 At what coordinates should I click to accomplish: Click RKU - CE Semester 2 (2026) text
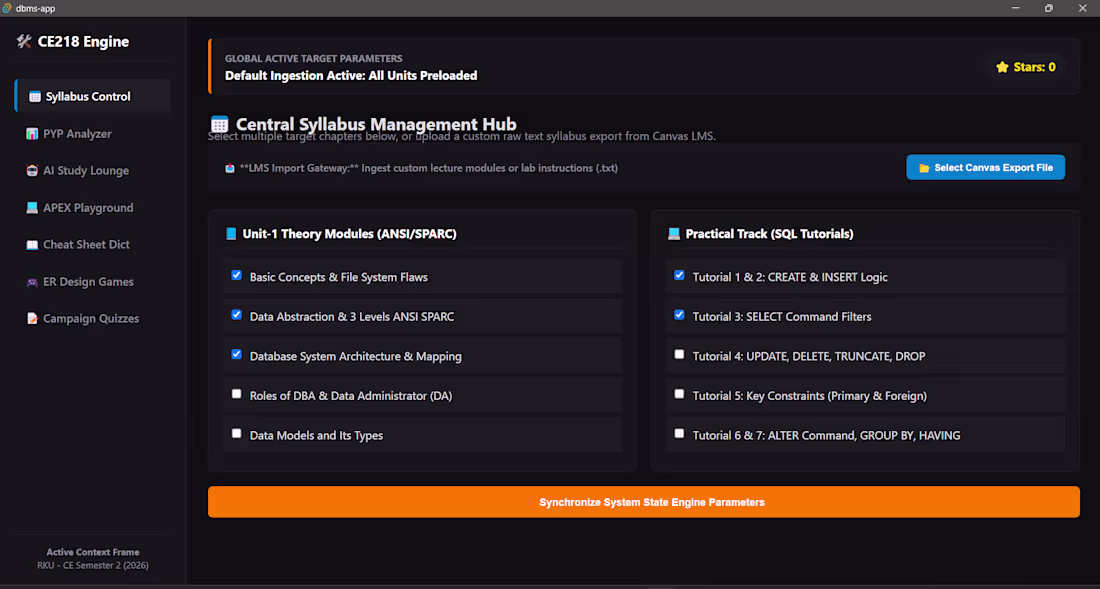coord(93,565)
